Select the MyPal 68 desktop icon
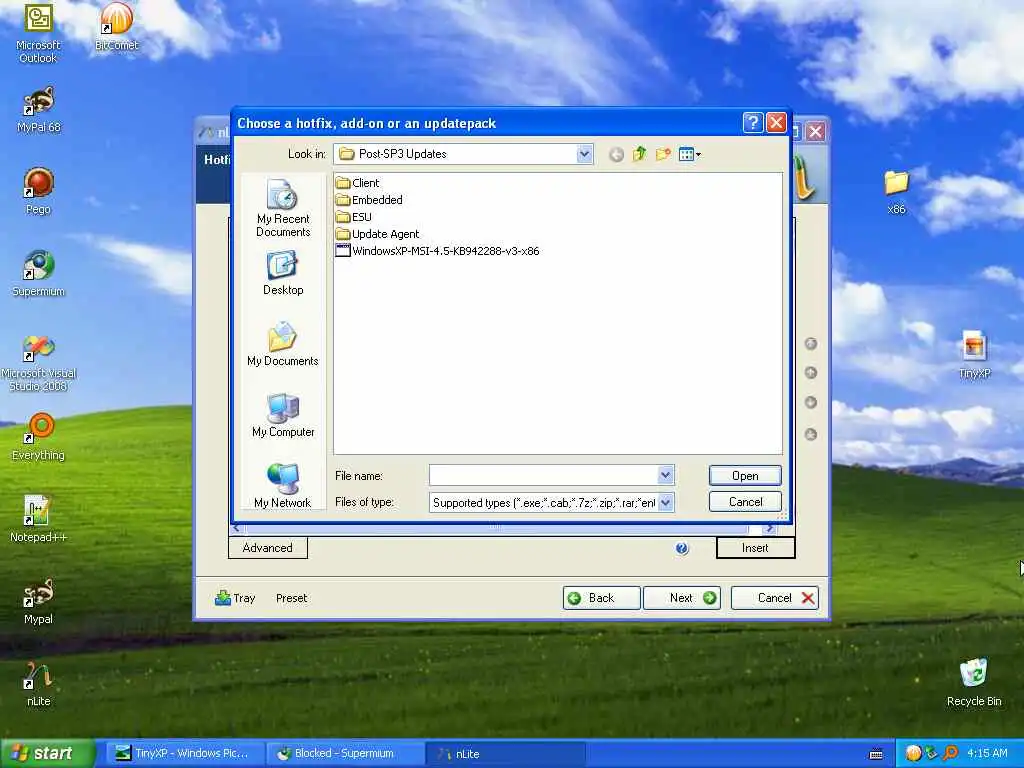 (39, 108)
